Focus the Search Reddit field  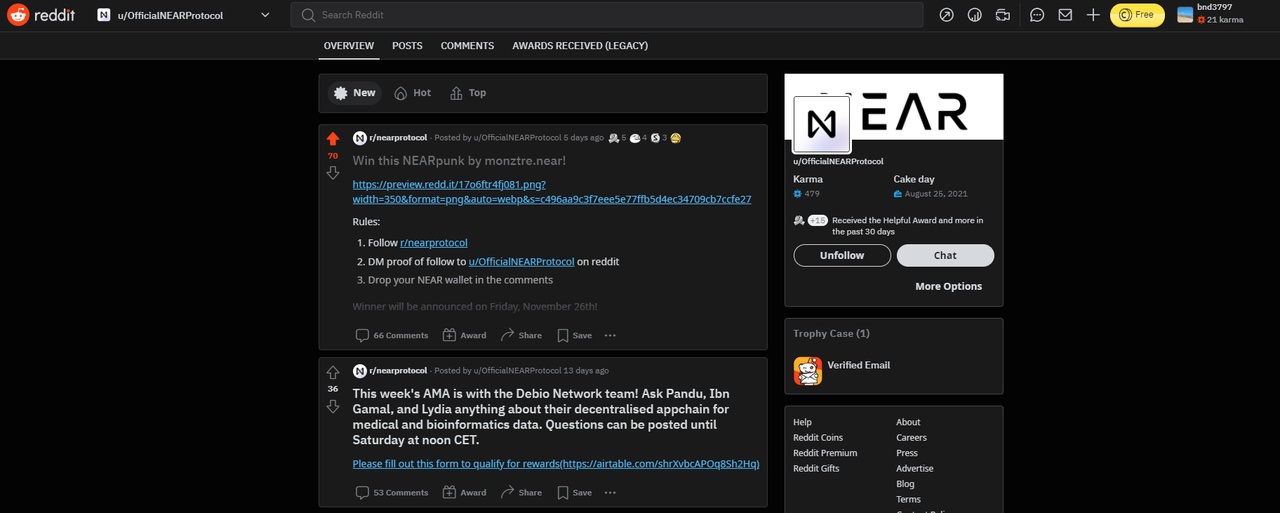click(x=607, y=15)
